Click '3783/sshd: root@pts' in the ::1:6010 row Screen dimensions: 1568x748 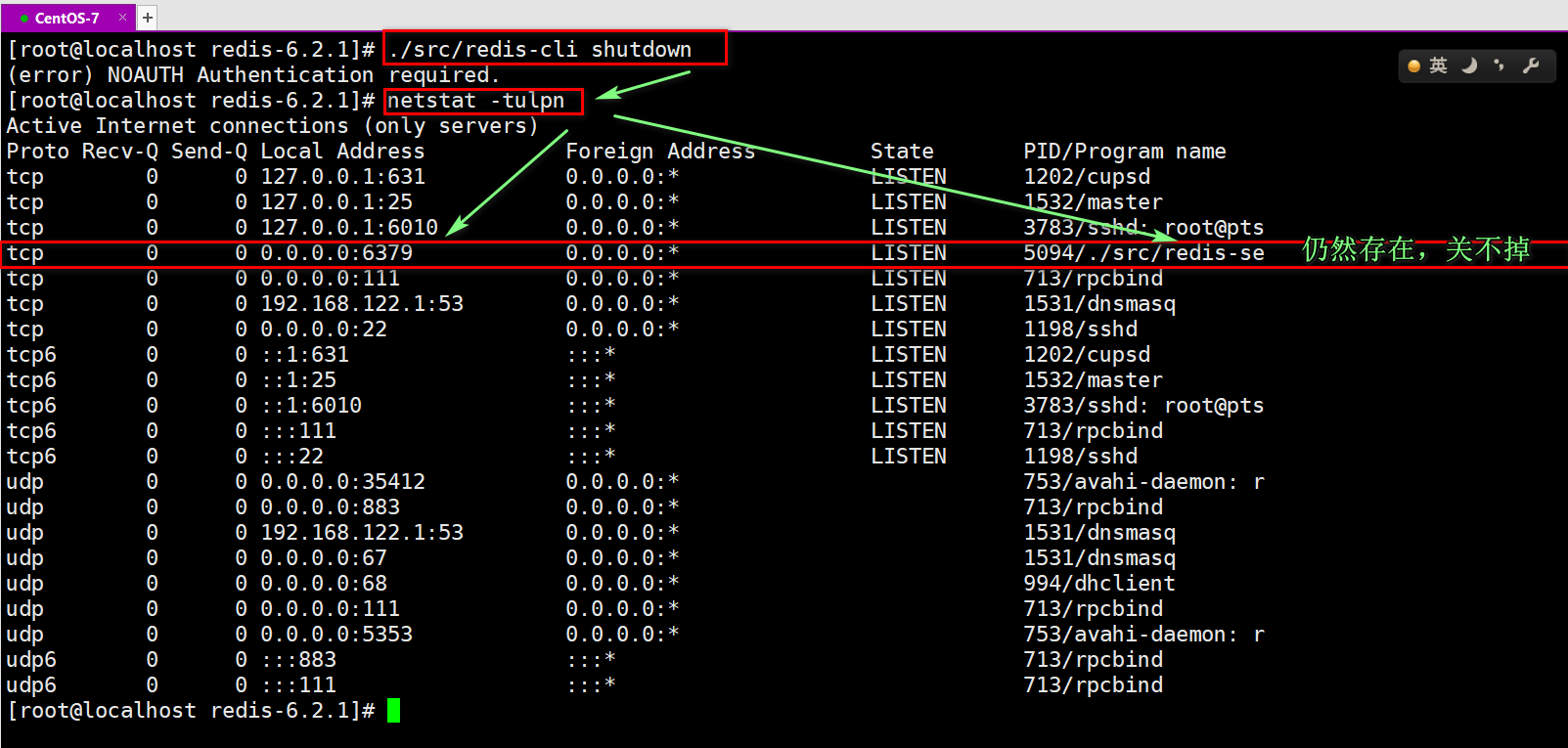(x=1143, y=405)
